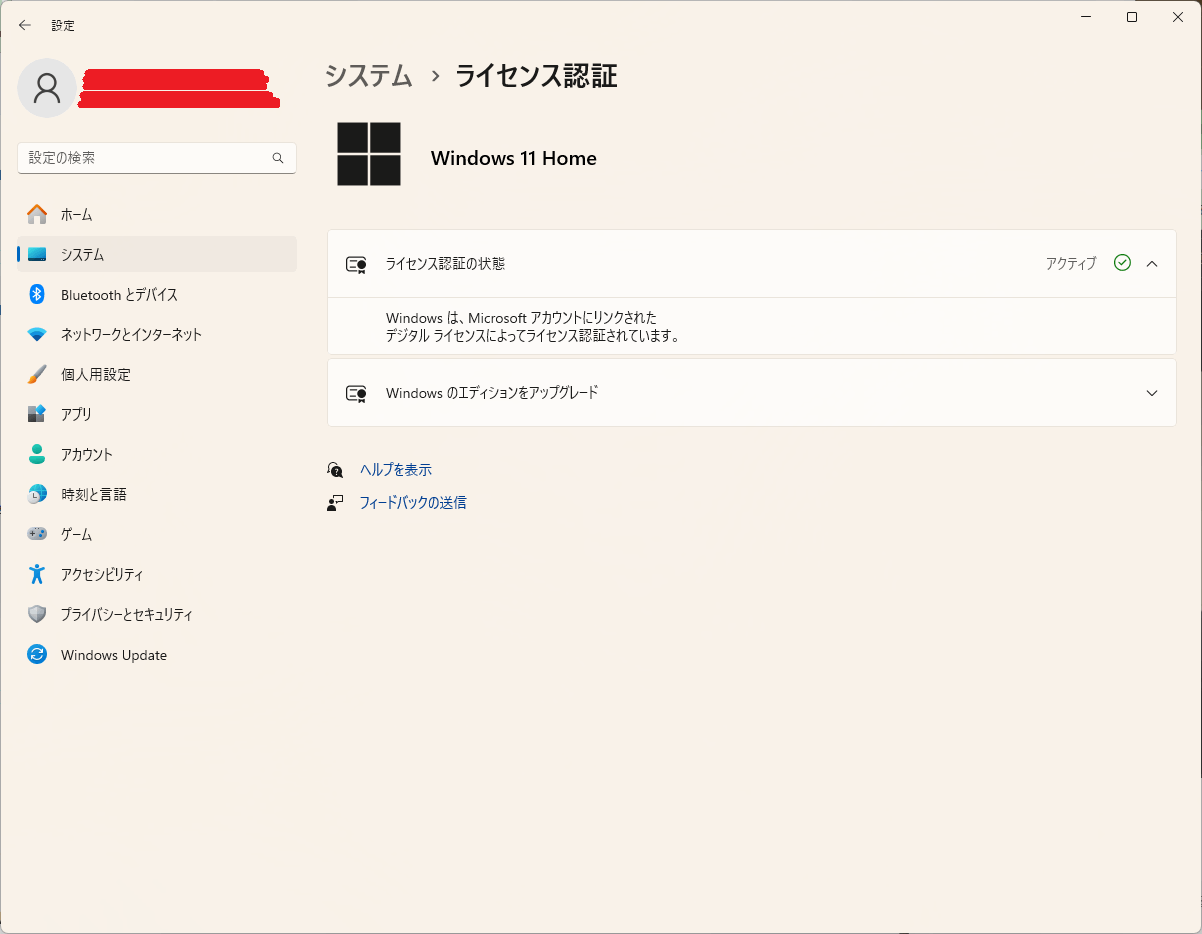This screenshot has height=934, width=1202.
Task: Click ライセンス認証 breadcrumb title
Action: point(536,76)
